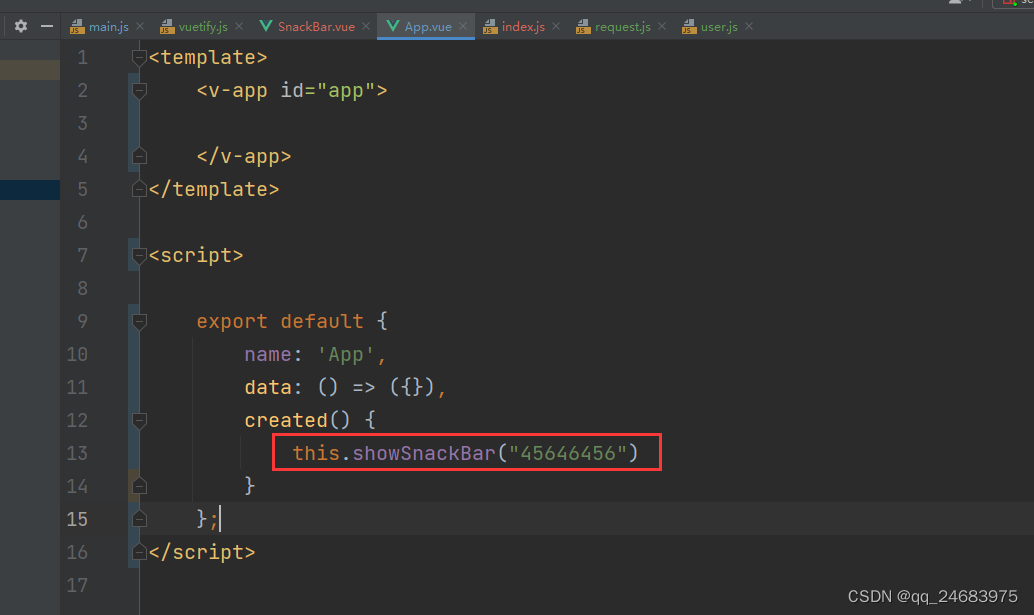The image size is (1034, 615).
Task: Close the vuetify.js tab
Action: 240,26
